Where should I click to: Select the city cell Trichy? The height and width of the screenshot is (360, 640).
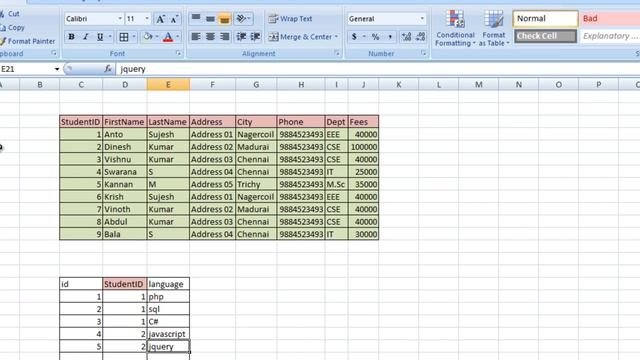(x=256, y=184)
